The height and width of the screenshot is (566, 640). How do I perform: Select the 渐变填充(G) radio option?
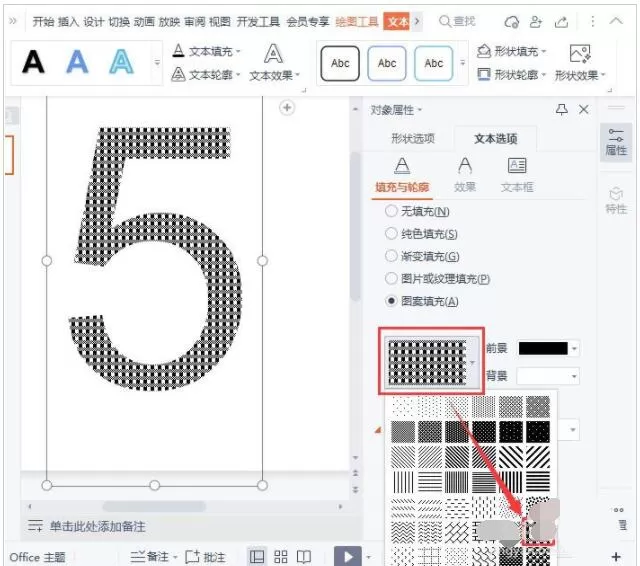tap(422, 256)
